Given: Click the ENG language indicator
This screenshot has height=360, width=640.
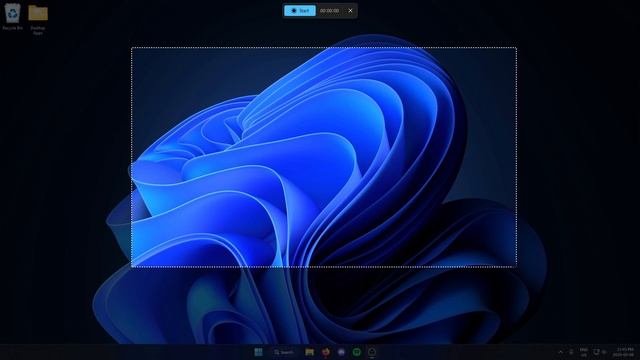Looking at the screenshot, I should pos(584,352).
